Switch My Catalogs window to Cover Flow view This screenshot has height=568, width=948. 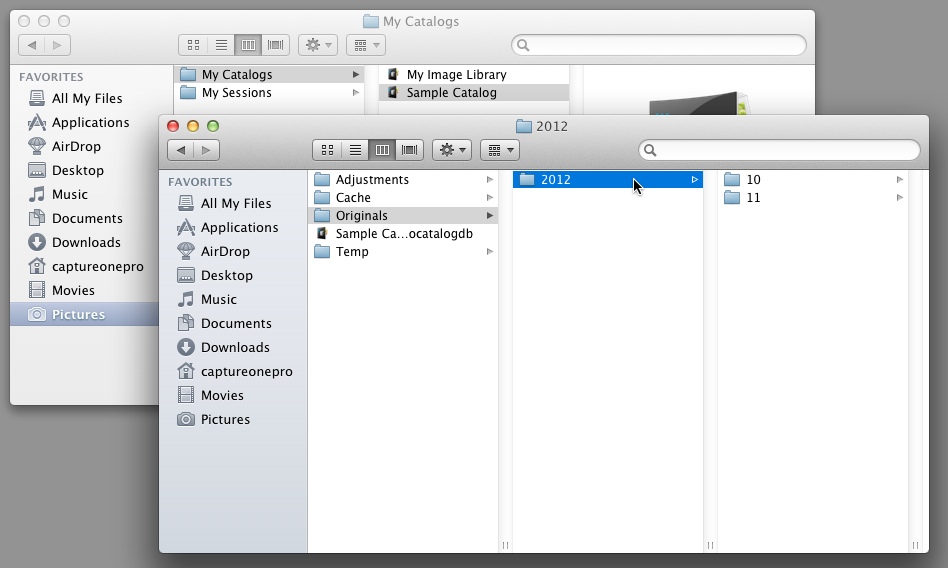276,45
